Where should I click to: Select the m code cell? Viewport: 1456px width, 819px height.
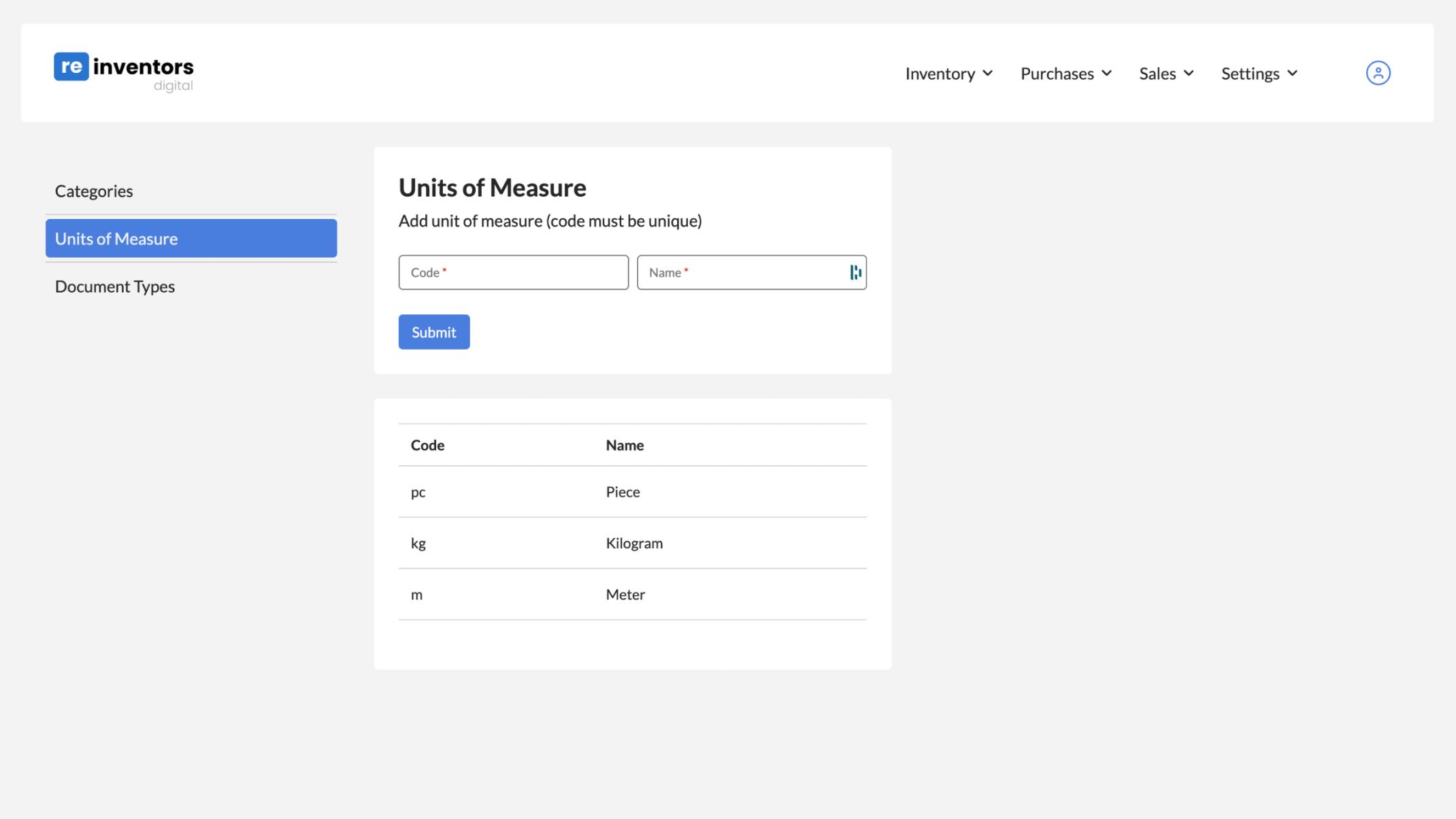tap(416, 595)
